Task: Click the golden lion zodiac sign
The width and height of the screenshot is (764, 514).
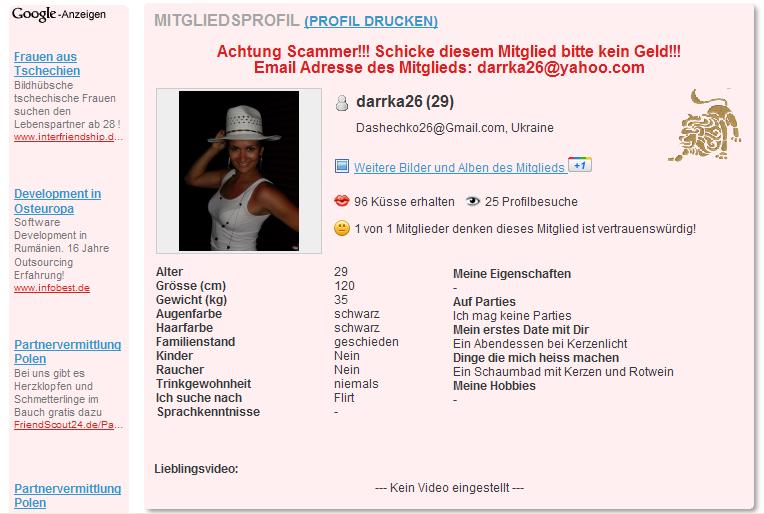Action: click(x=705, y=125)
